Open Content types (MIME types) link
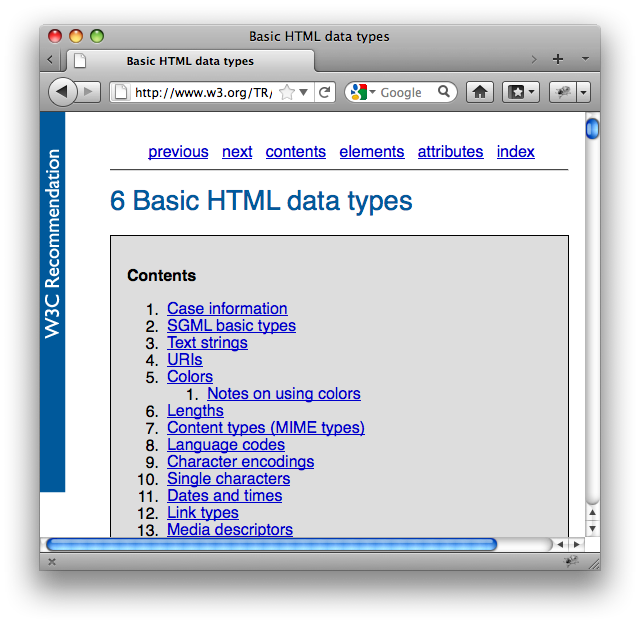 [266, 428]
